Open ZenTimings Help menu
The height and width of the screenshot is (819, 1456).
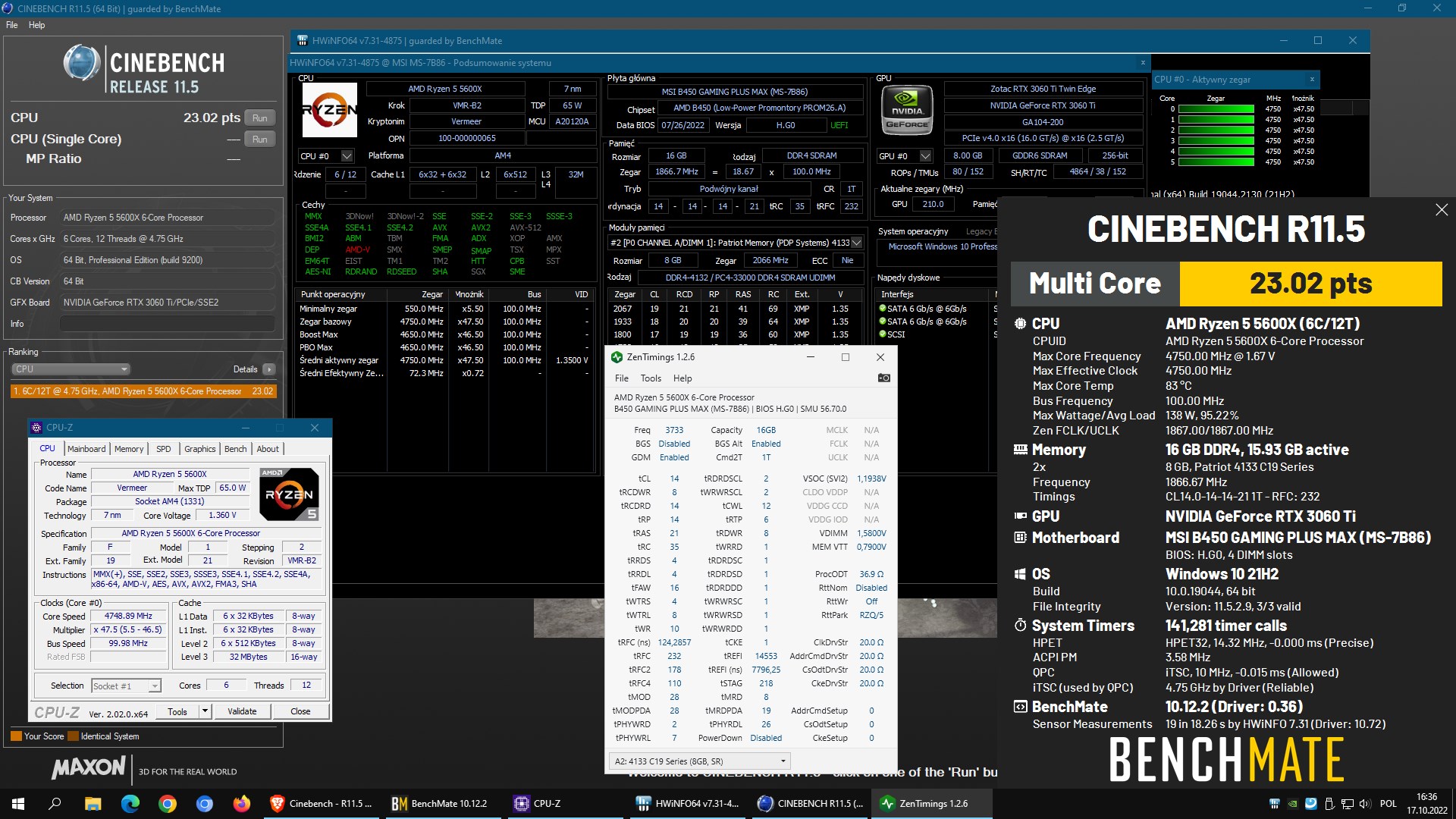682,378
